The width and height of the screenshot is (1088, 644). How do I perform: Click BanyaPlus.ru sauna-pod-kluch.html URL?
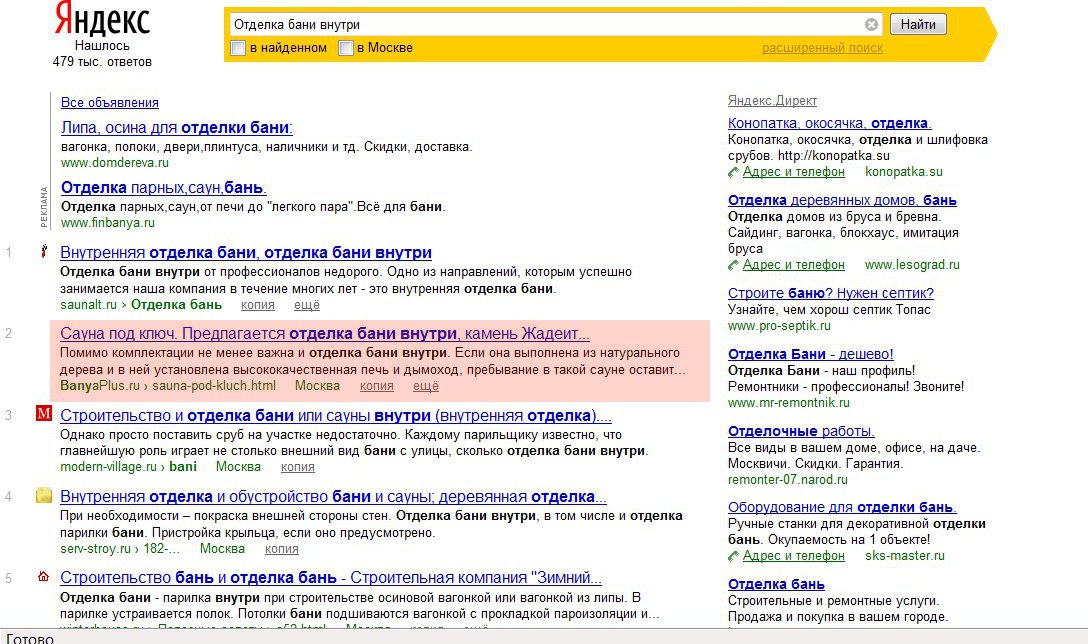pyautogui.click(x=168, y=386)
